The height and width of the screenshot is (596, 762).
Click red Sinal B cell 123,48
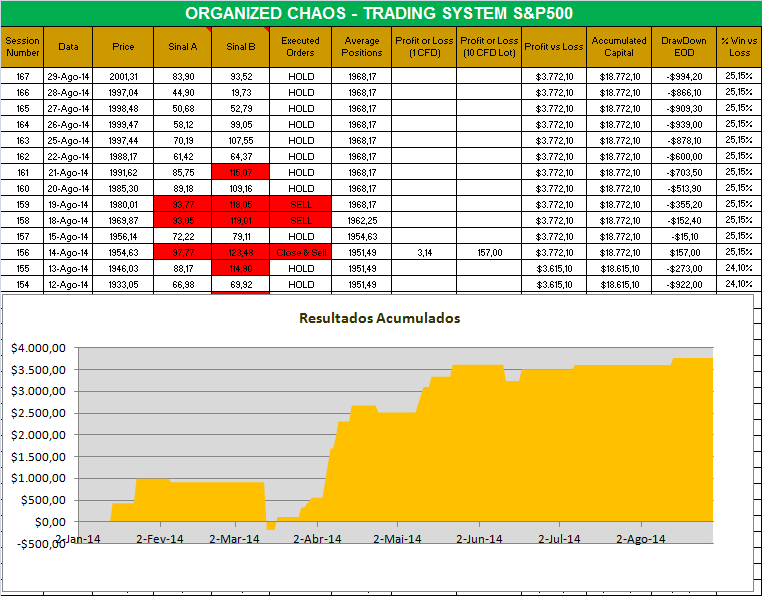[241, 252]
